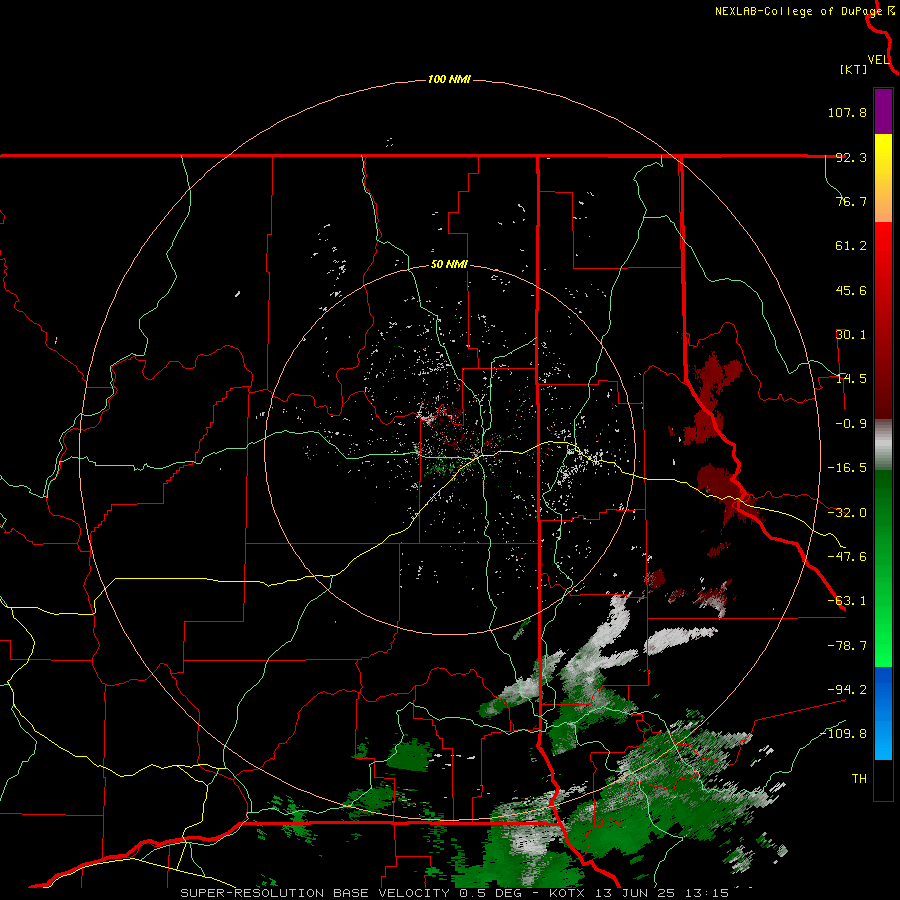Click the 30.1 legend value
The width and height of the screenshot is (900, 900).
[851, 335]
